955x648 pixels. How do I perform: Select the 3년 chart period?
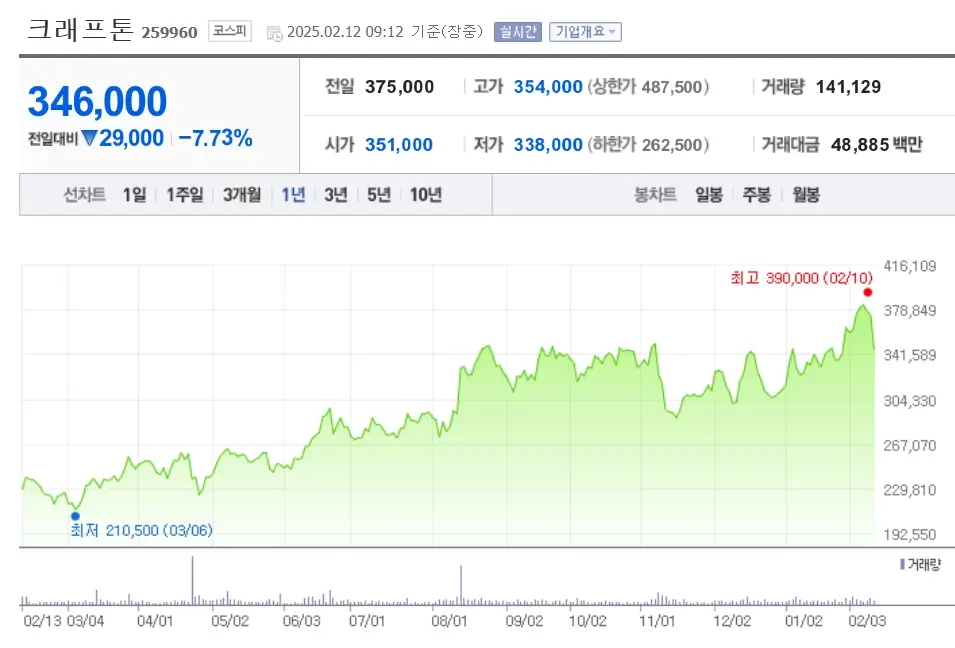(x=335, y=194)
